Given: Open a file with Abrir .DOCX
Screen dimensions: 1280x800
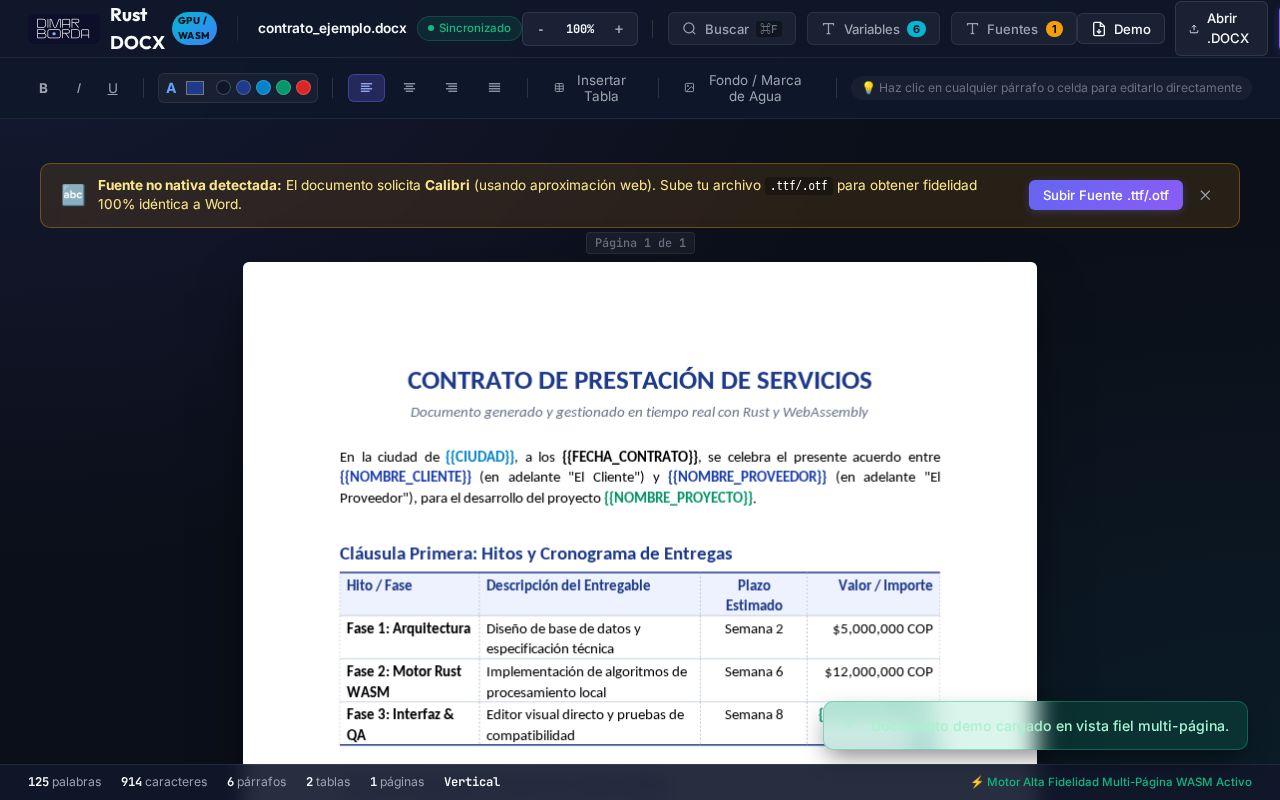Looking at the screenshot, I should [x=1221, y=29].
